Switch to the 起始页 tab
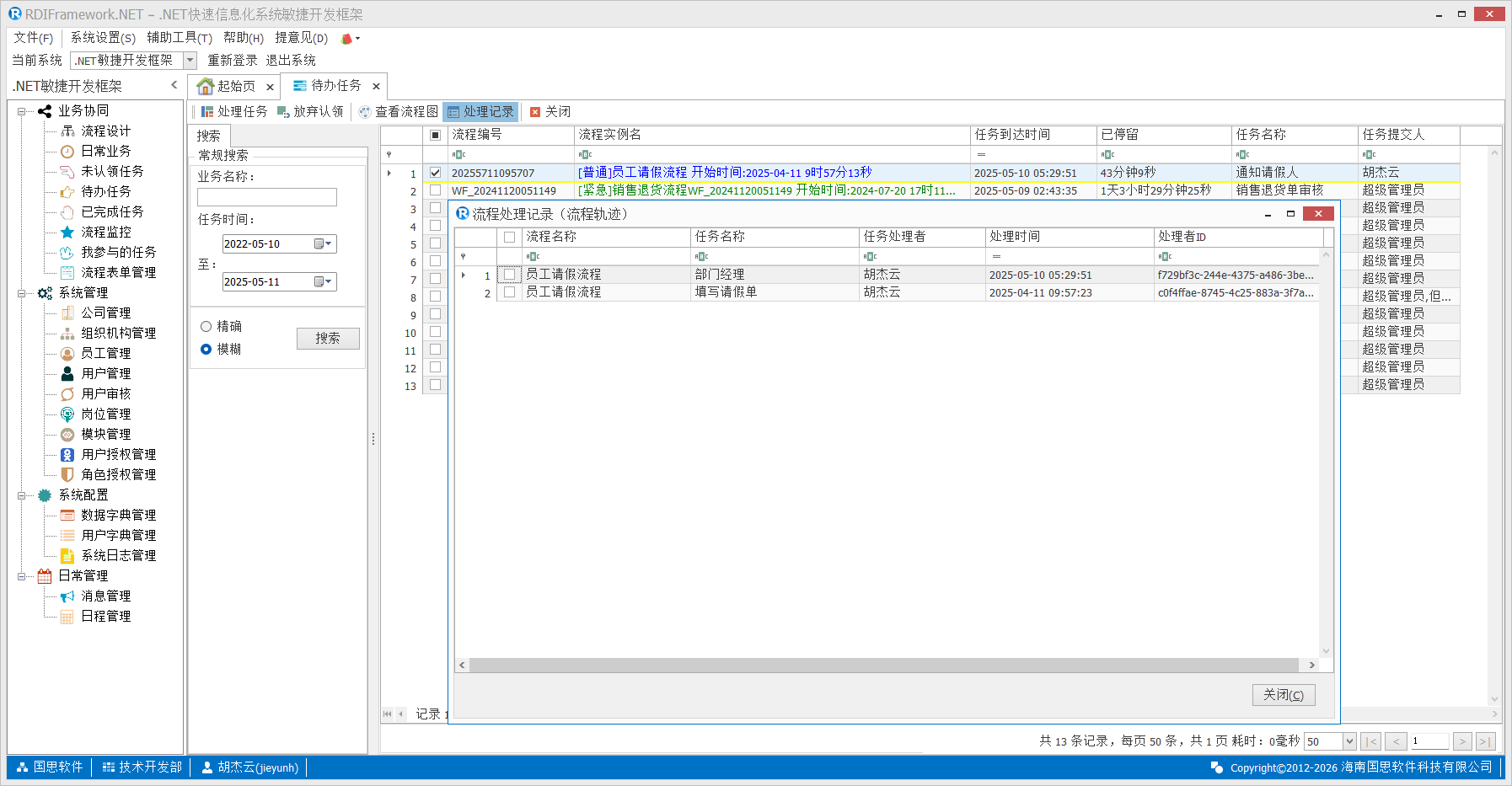 (228, 86)
